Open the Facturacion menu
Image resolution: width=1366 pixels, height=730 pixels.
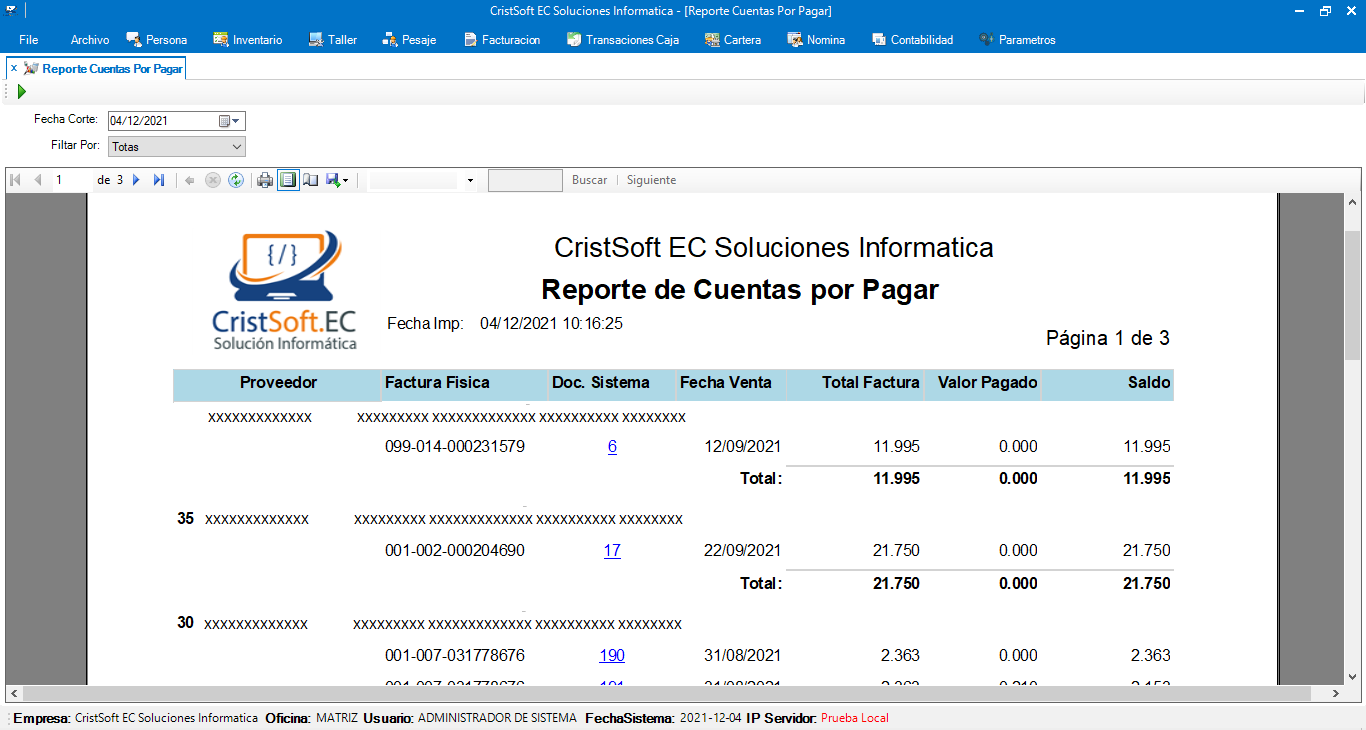coord(502,40)
